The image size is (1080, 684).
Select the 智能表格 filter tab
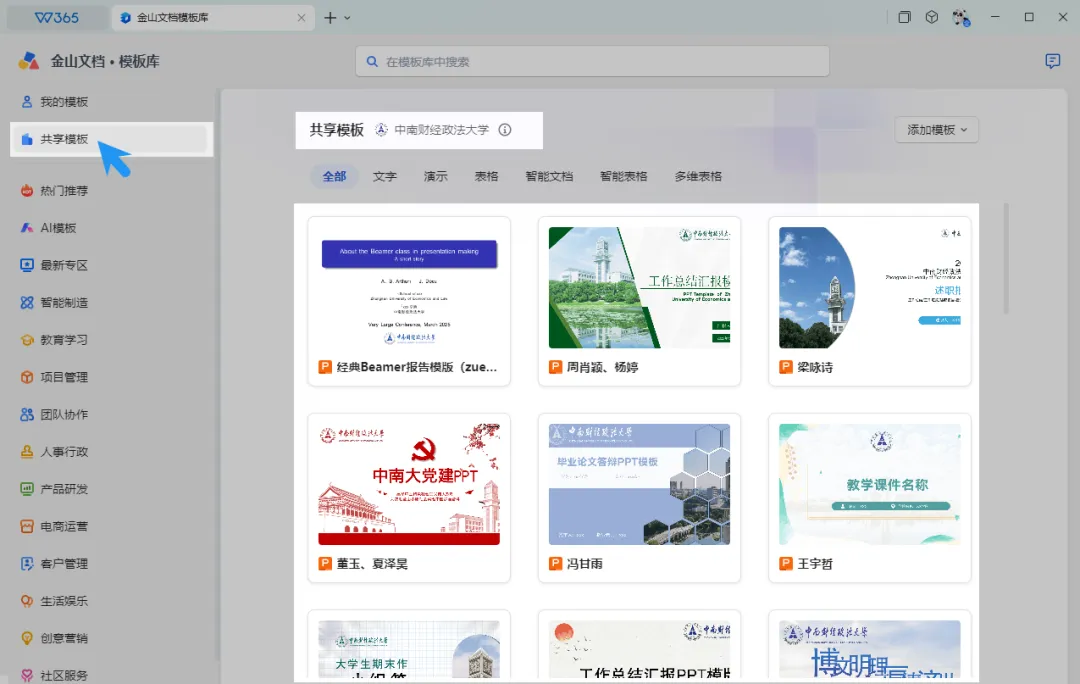pos(623,176)
